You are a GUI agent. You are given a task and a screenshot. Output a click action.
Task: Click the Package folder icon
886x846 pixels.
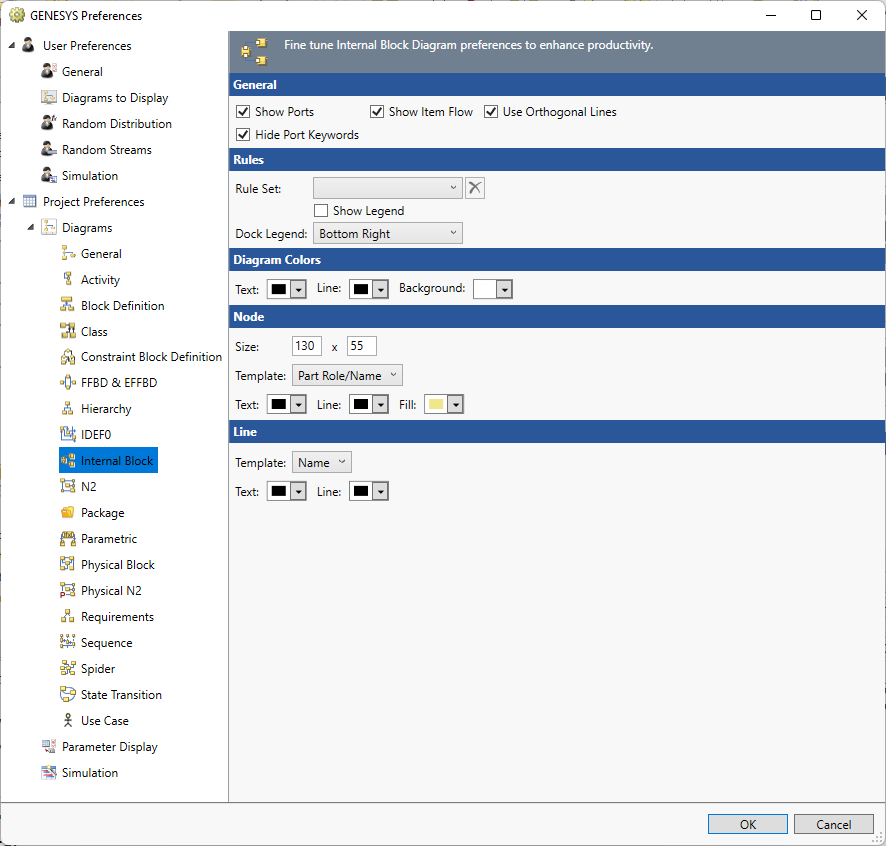[68, 512]
